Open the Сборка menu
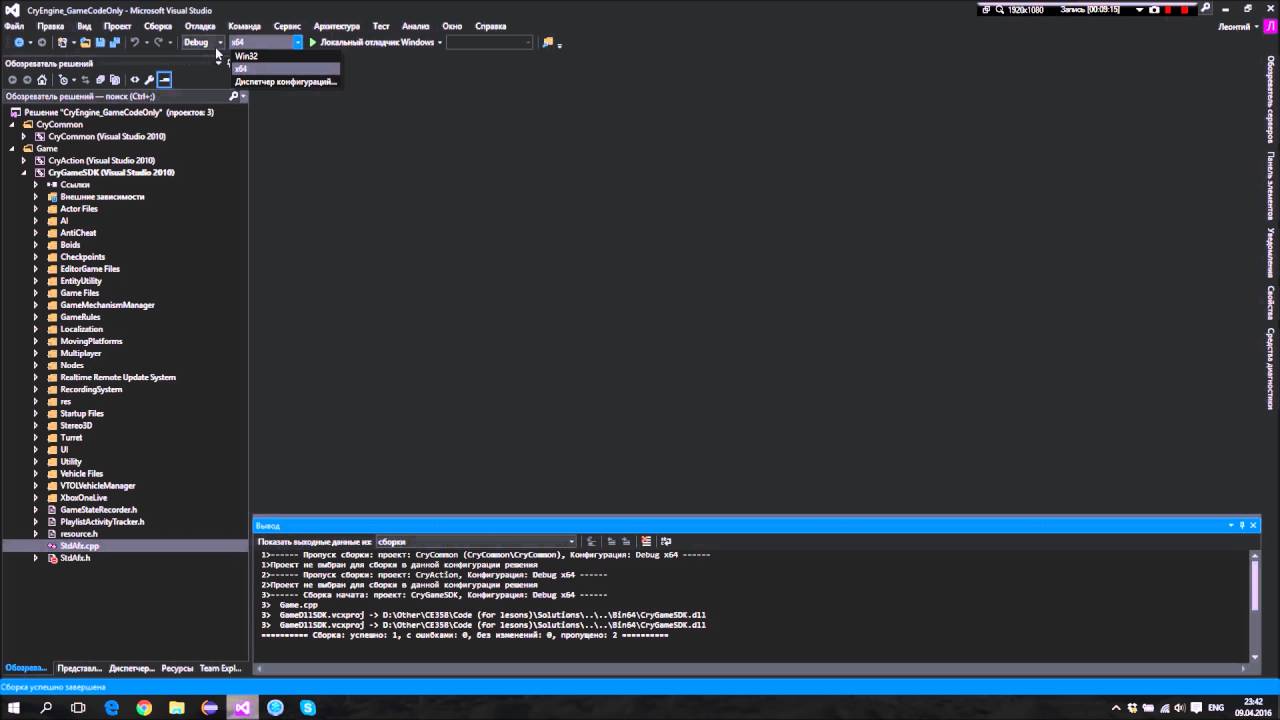Image resolution: width=1280 pixels, height=720 pixels. pyautogui.click(x=158, y=26)
